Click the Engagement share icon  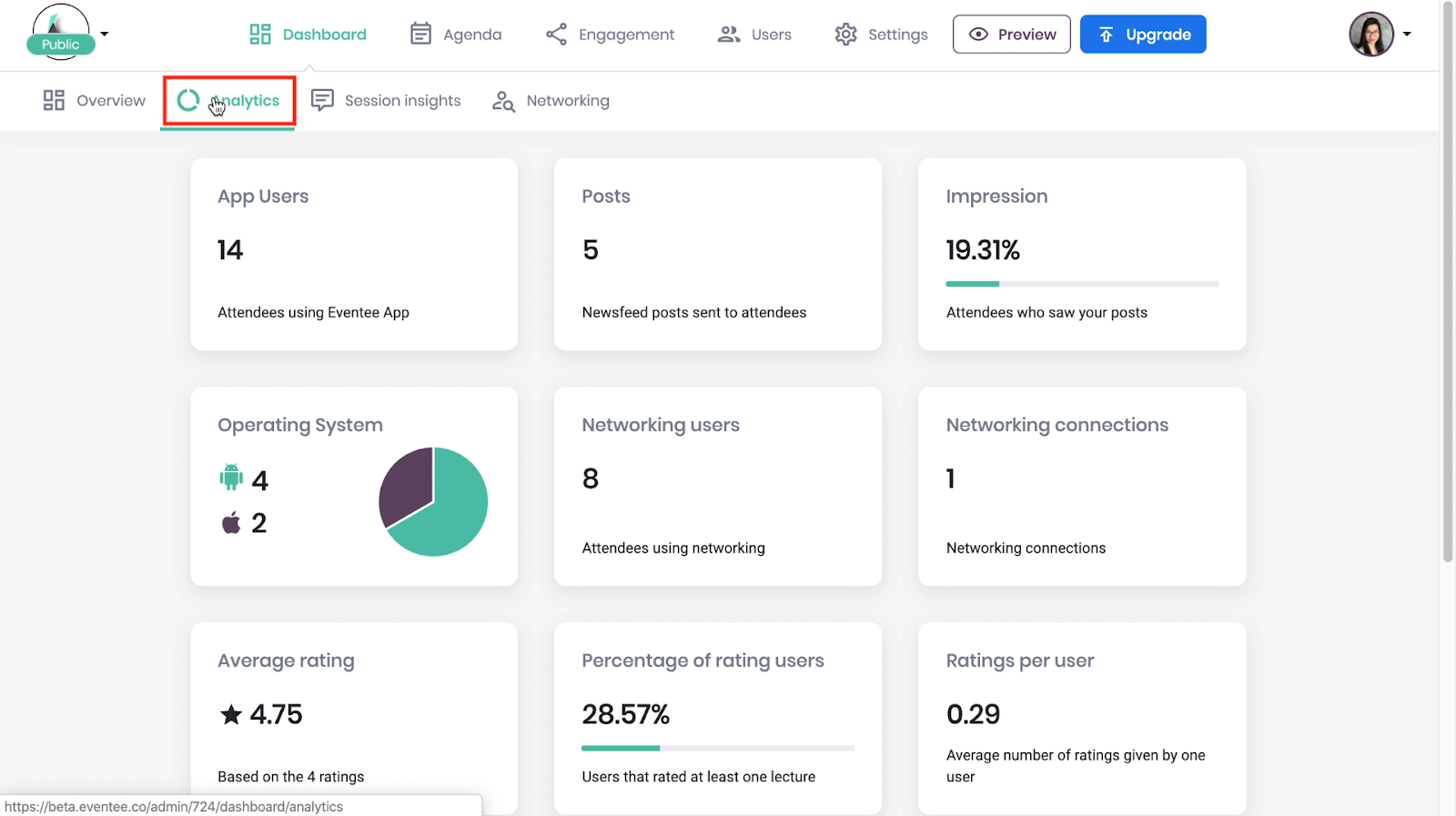tap(556, 35)
